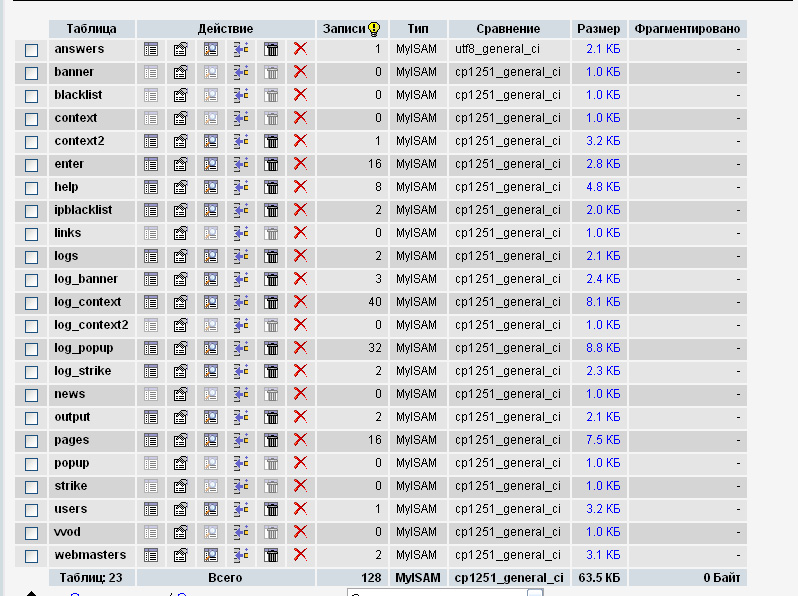Drop the answers table red X
The image size is (798, 596).
[x=300, y=49]
